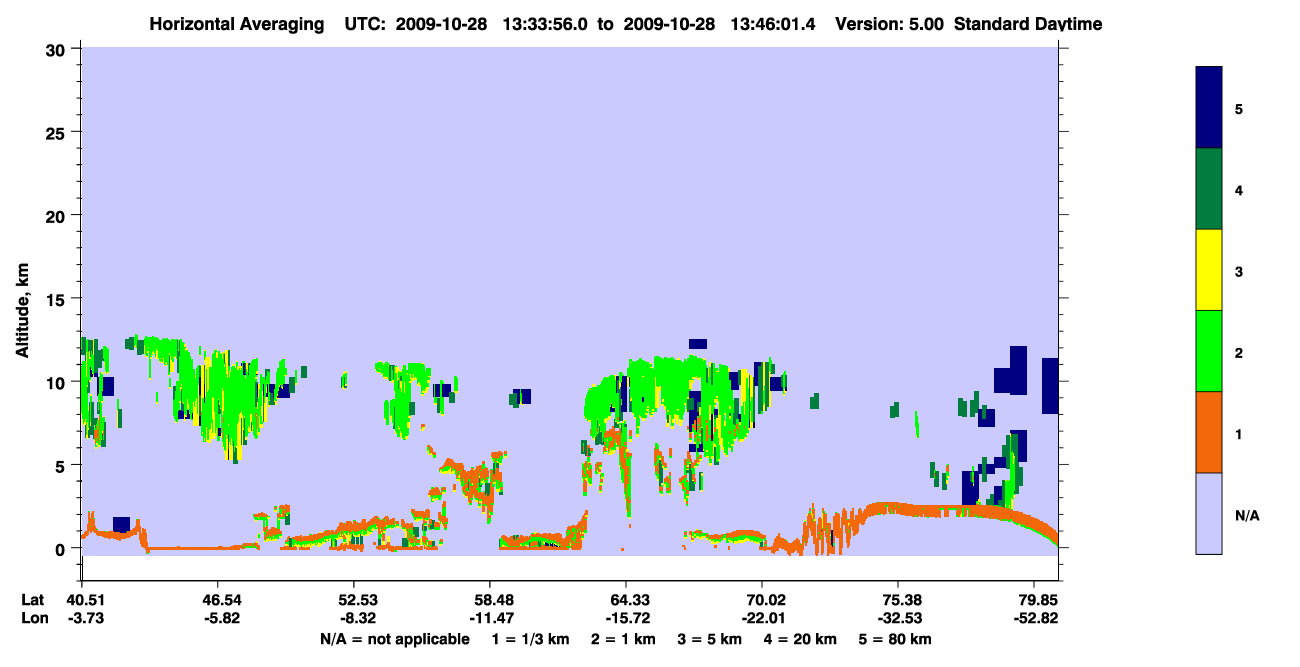This screenshot has height=667, width=1300.
Task: Click the altitude tick label 20
Action: tap(58, 215)
